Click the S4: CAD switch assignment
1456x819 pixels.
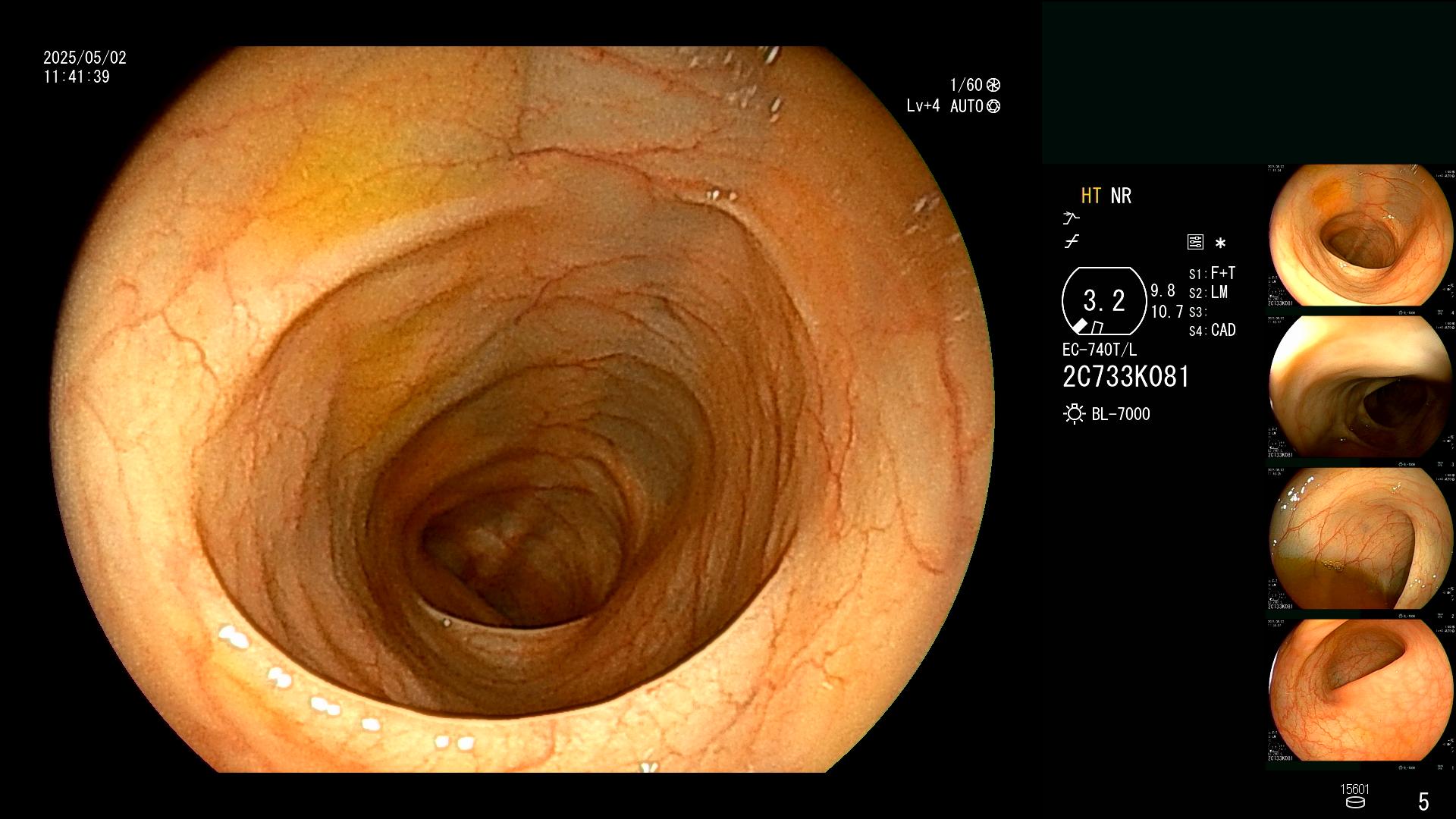coord(1213,331)
